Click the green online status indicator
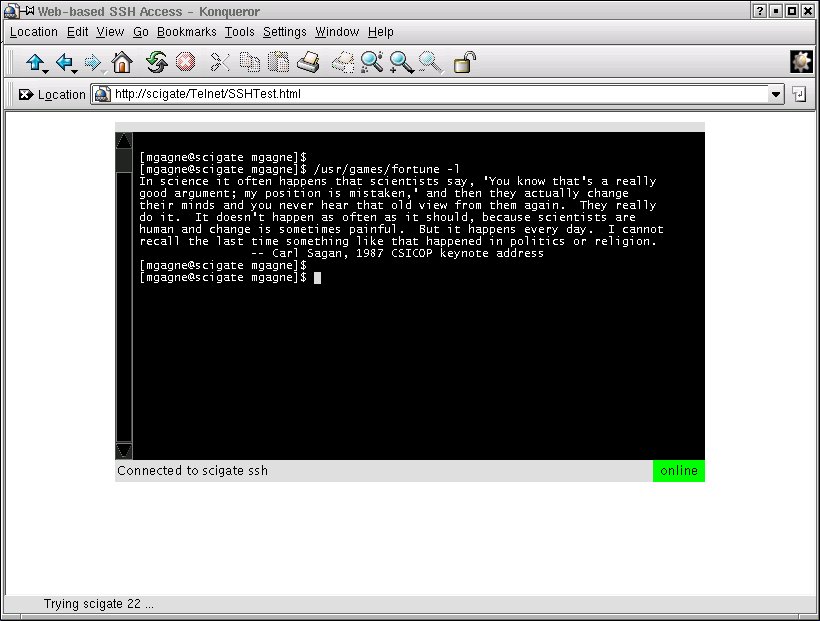The image size is (820, 621). [679, 471]
